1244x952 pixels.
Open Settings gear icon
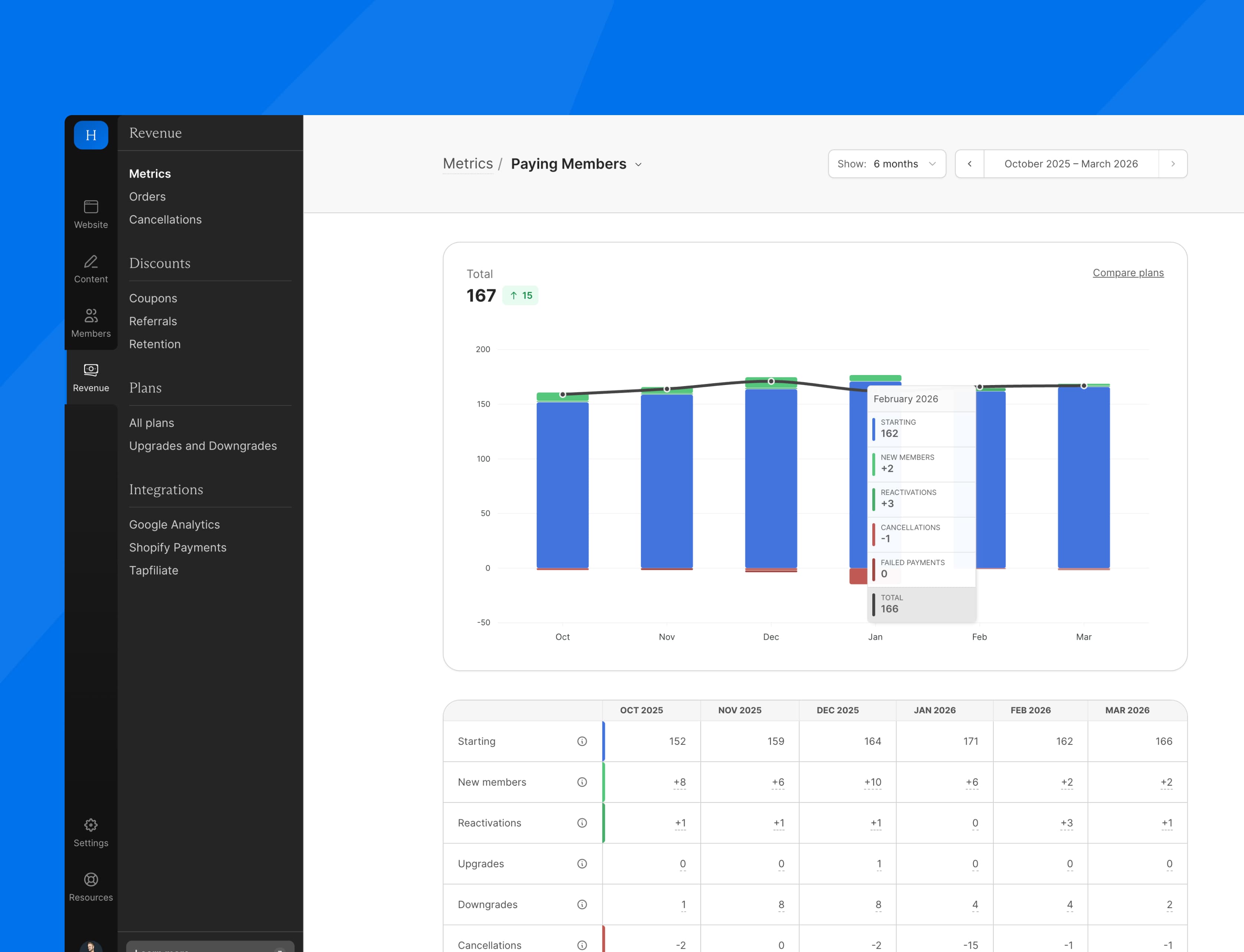coord(91,825)
